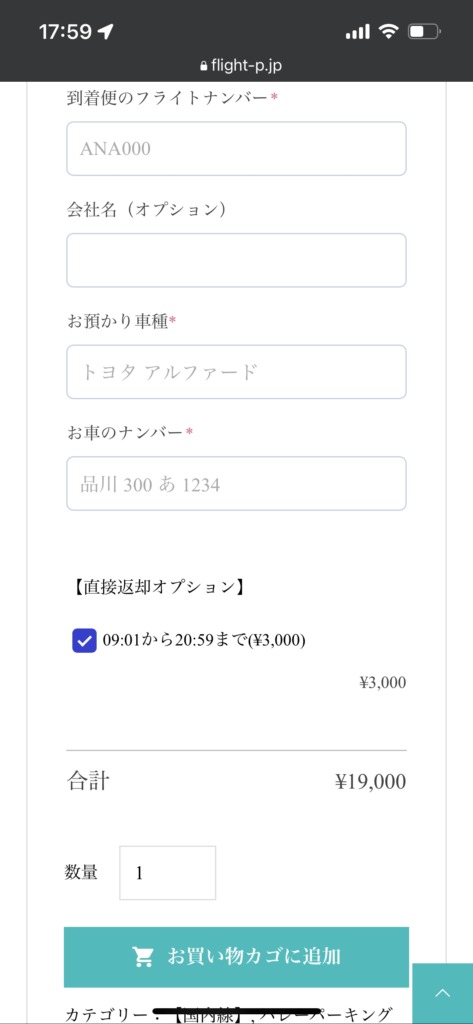
Task: Click the shopping cart icon on teal button
Action: click(142, 957)
